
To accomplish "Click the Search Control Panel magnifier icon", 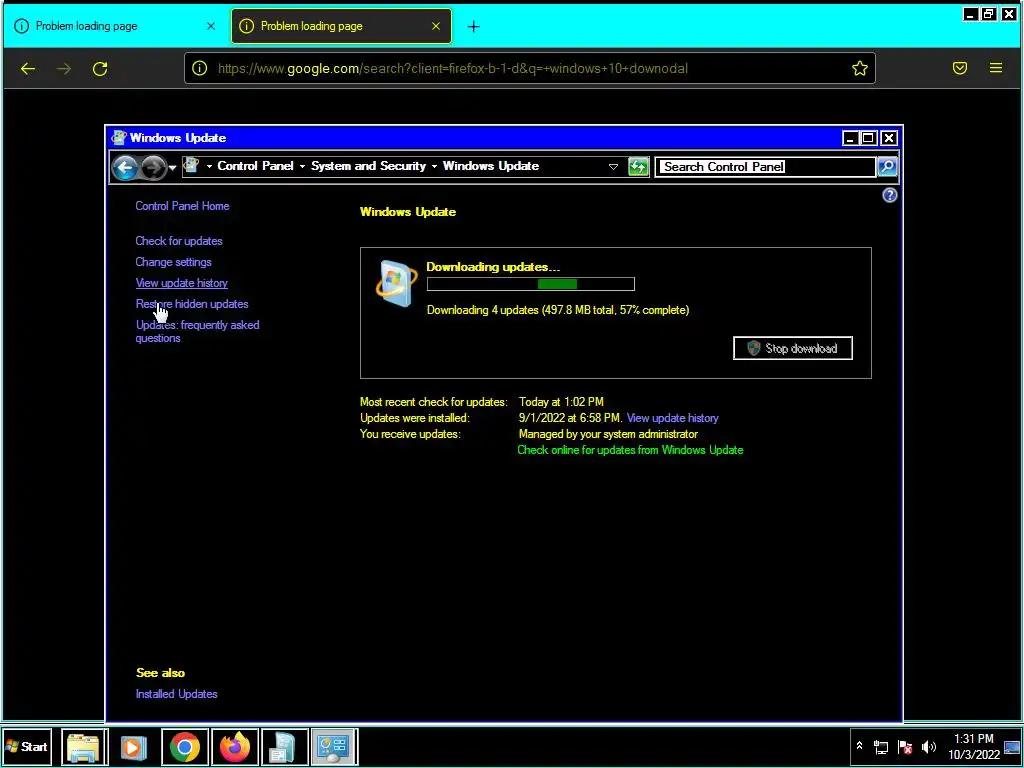I will 887,167.
